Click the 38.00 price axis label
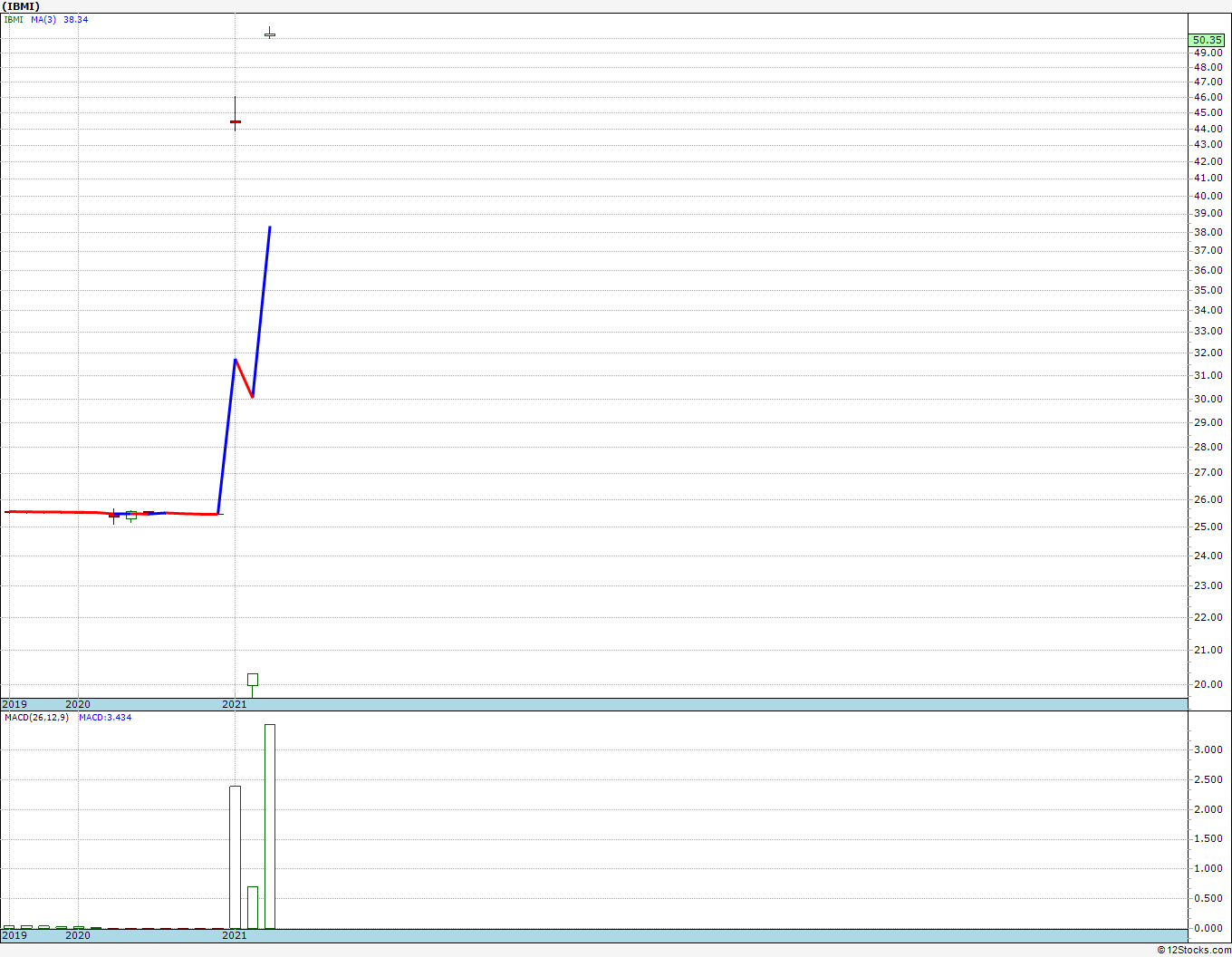The height and width of the screenshot is (957, 1232). click(x=1208, y=232)
